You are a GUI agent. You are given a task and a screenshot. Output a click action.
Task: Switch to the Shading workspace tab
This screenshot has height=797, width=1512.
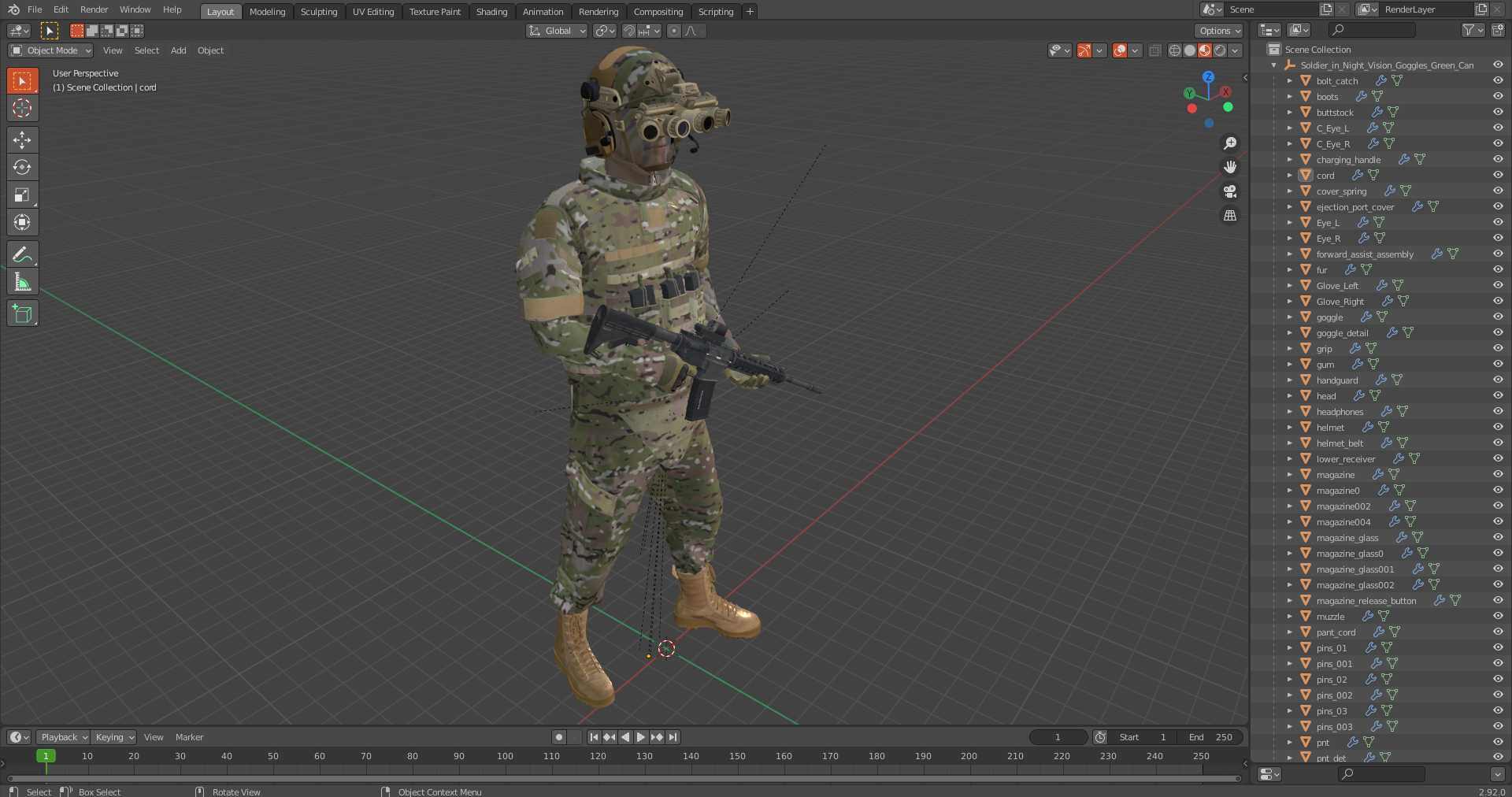(491, 12)
